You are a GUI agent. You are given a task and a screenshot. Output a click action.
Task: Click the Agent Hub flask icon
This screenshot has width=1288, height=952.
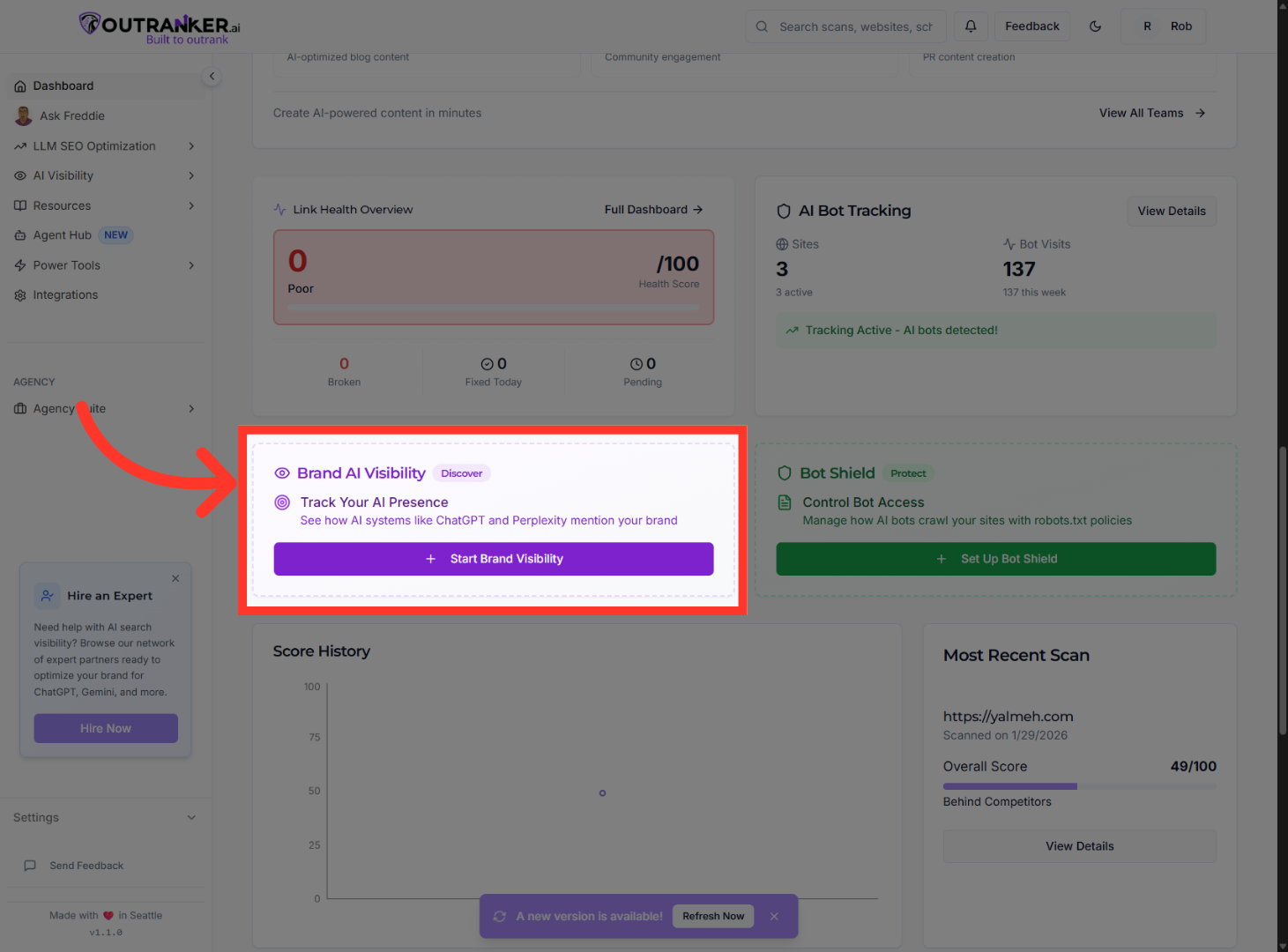20,234
